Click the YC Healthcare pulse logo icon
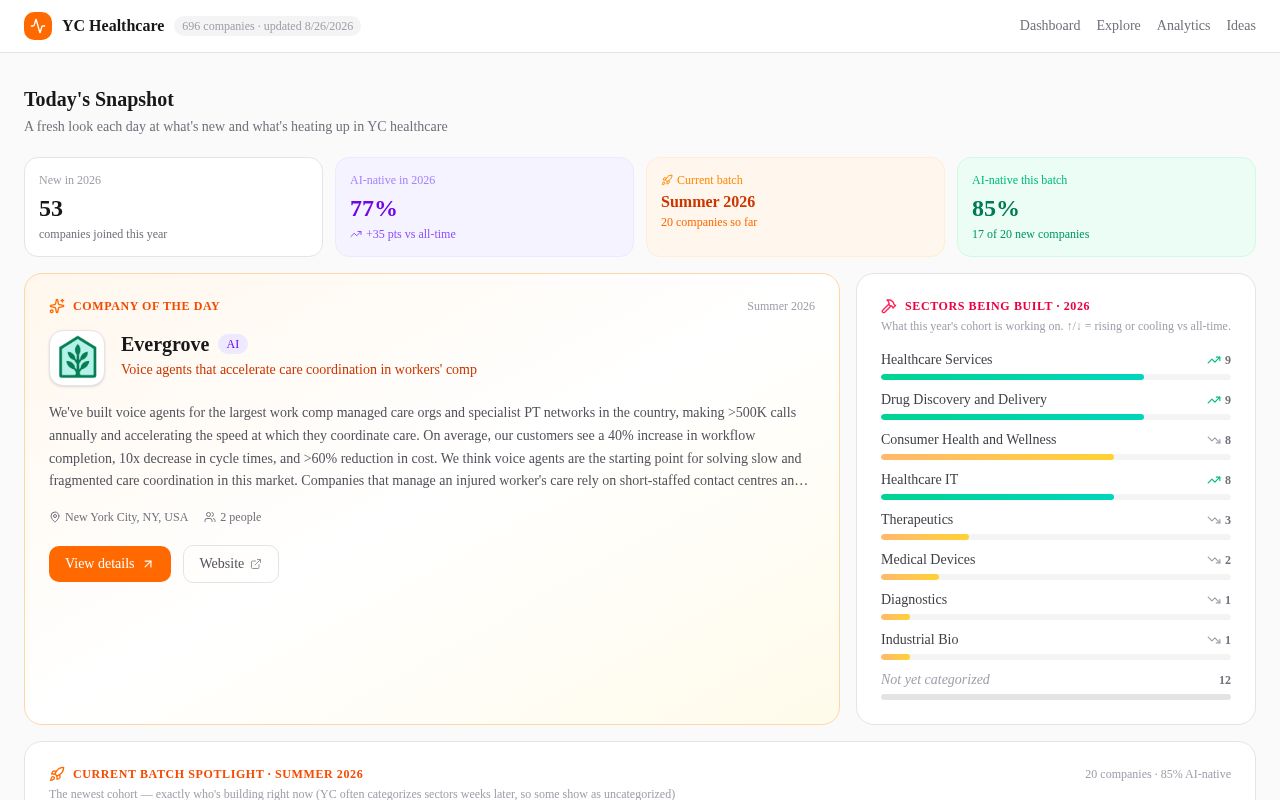Image resolution: width=1280 pixels, height=800 pixels. (x=38, y=26)
